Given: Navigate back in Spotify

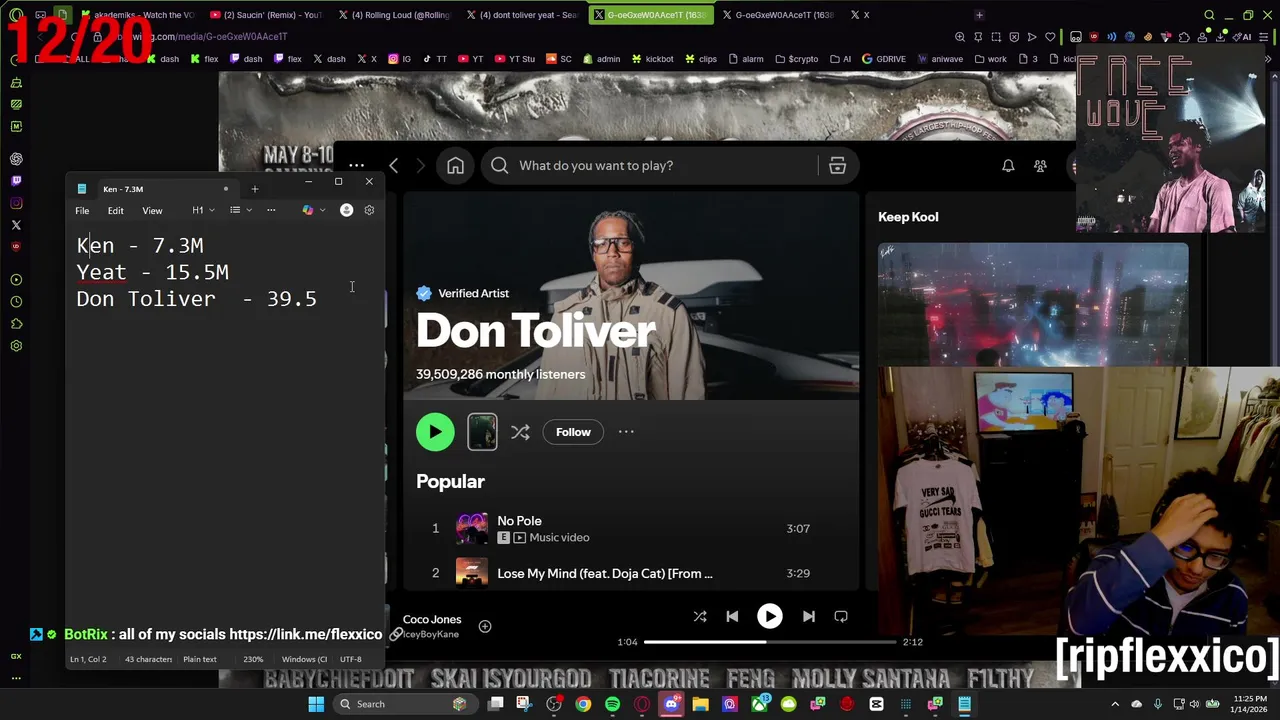Looking at the screenshot, I should coord(394,166).
